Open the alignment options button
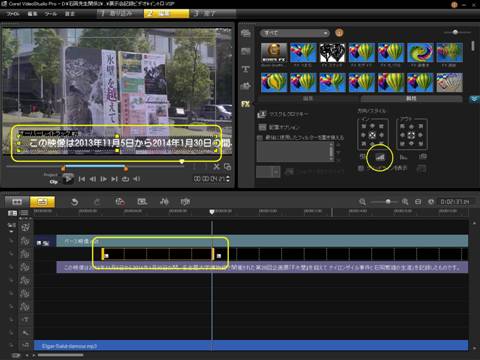This screenshot has height=360, width=480. 279,127
